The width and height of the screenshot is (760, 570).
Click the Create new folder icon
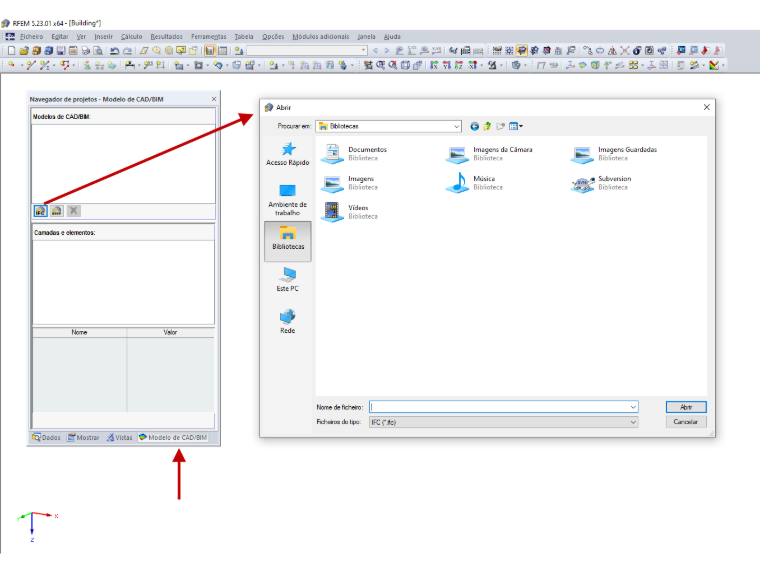[x=500, y=126]
